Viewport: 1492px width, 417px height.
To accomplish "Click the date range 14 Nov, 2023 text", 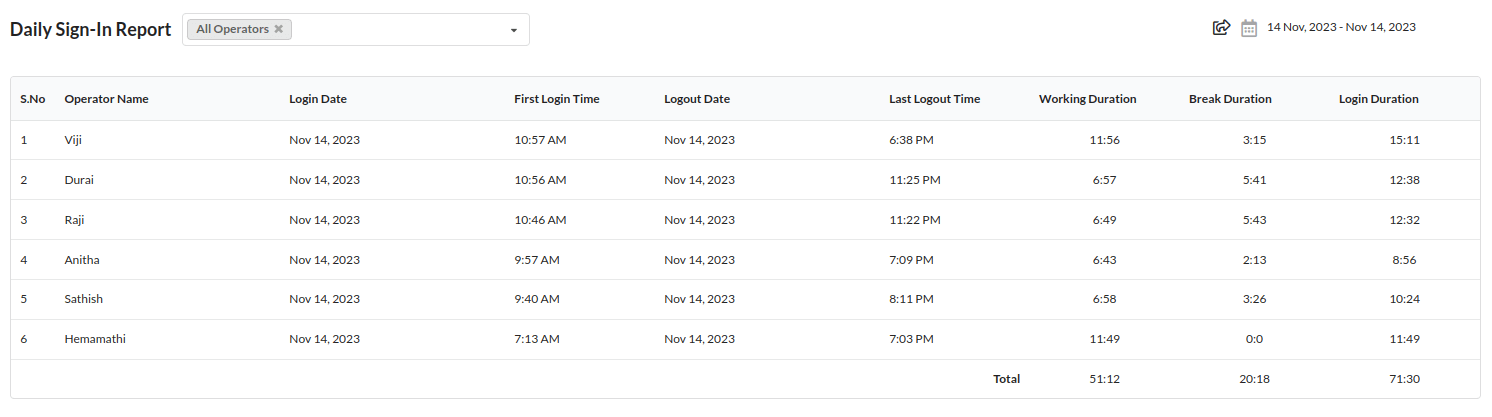I will [1341, 27].
